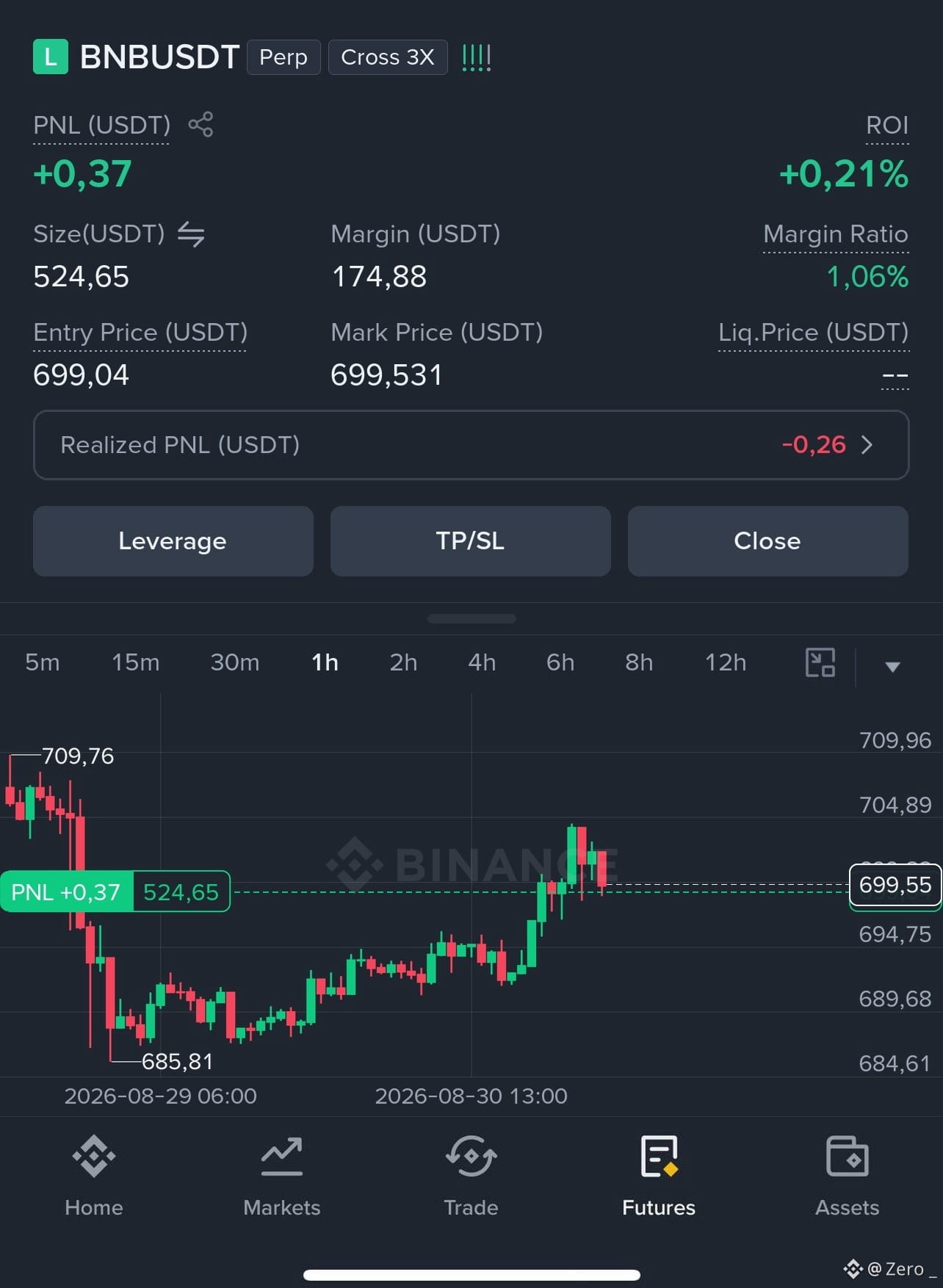The image size is (943, 1288).
Task: Select the 1h chart interval
Action: click(325, 662)
